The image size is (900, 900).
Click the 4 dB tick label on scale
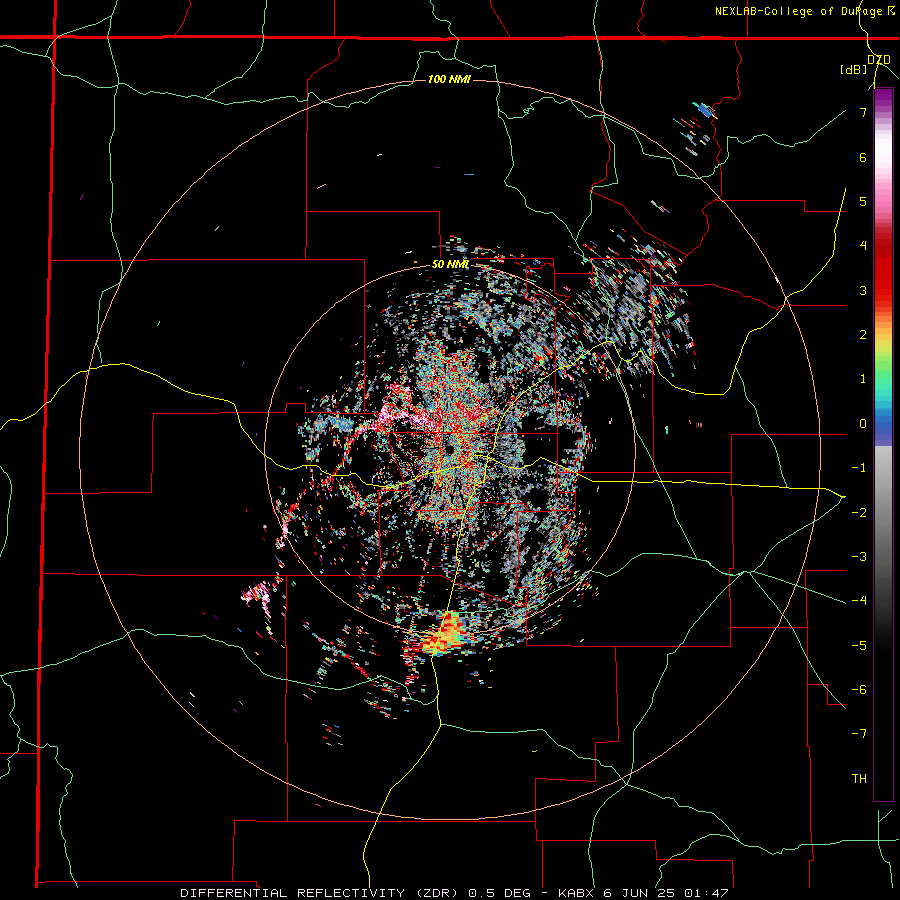(863, 246)
